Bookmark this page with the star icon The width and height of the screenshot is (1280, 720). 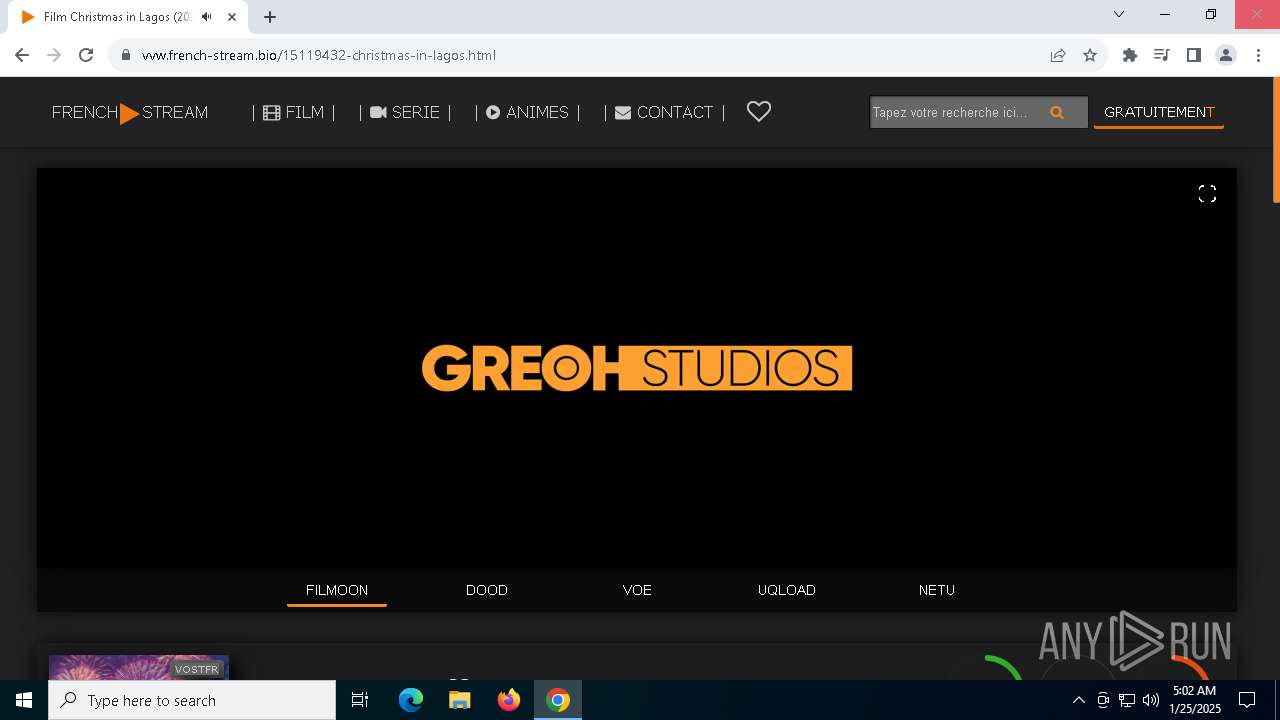pos(1090,55)
